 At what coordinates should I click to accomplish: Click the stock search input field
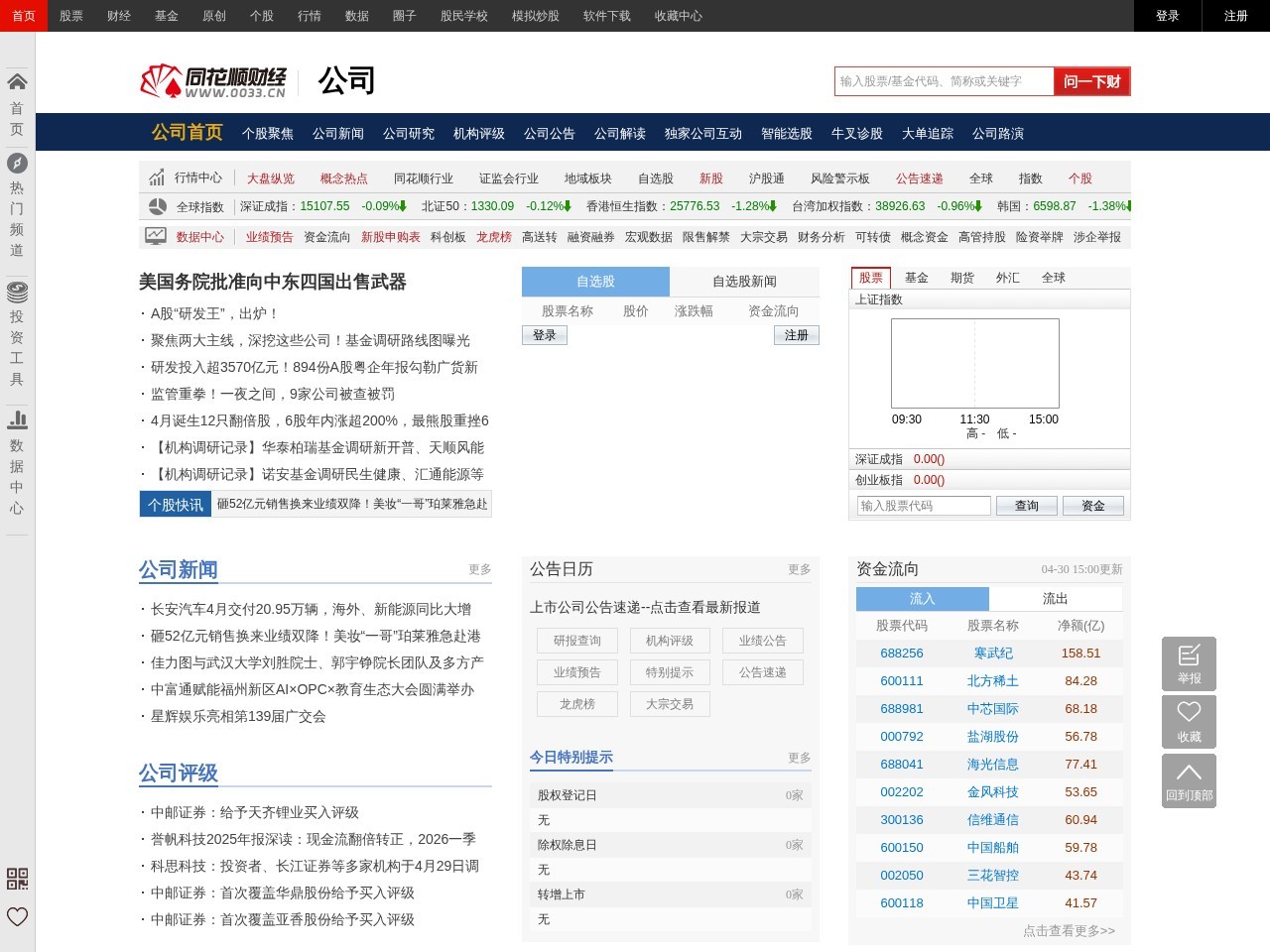(x=944, y=81)
